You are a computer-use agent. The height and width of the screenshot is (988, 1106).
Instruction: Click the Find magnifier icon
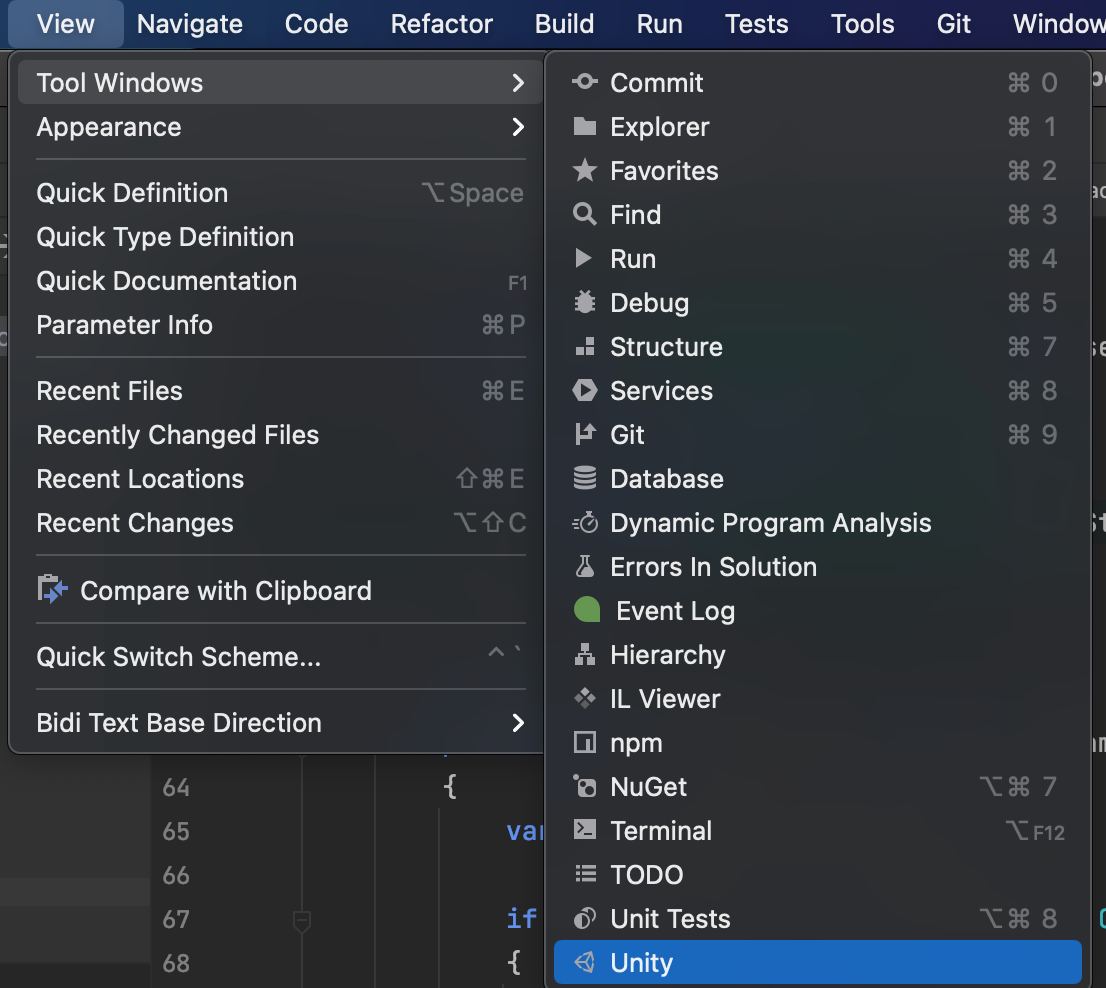click(x=585, y=214)
